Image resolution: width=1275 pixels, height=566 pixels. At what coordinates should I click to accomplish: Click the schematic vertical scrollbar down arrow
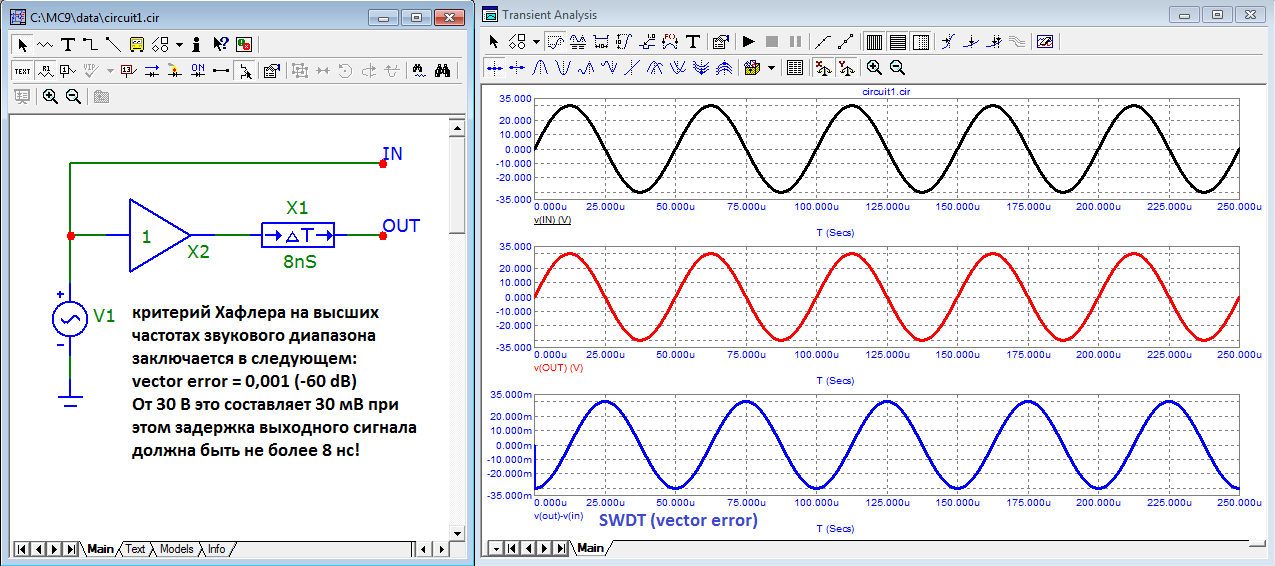click(x=457, y=531)
